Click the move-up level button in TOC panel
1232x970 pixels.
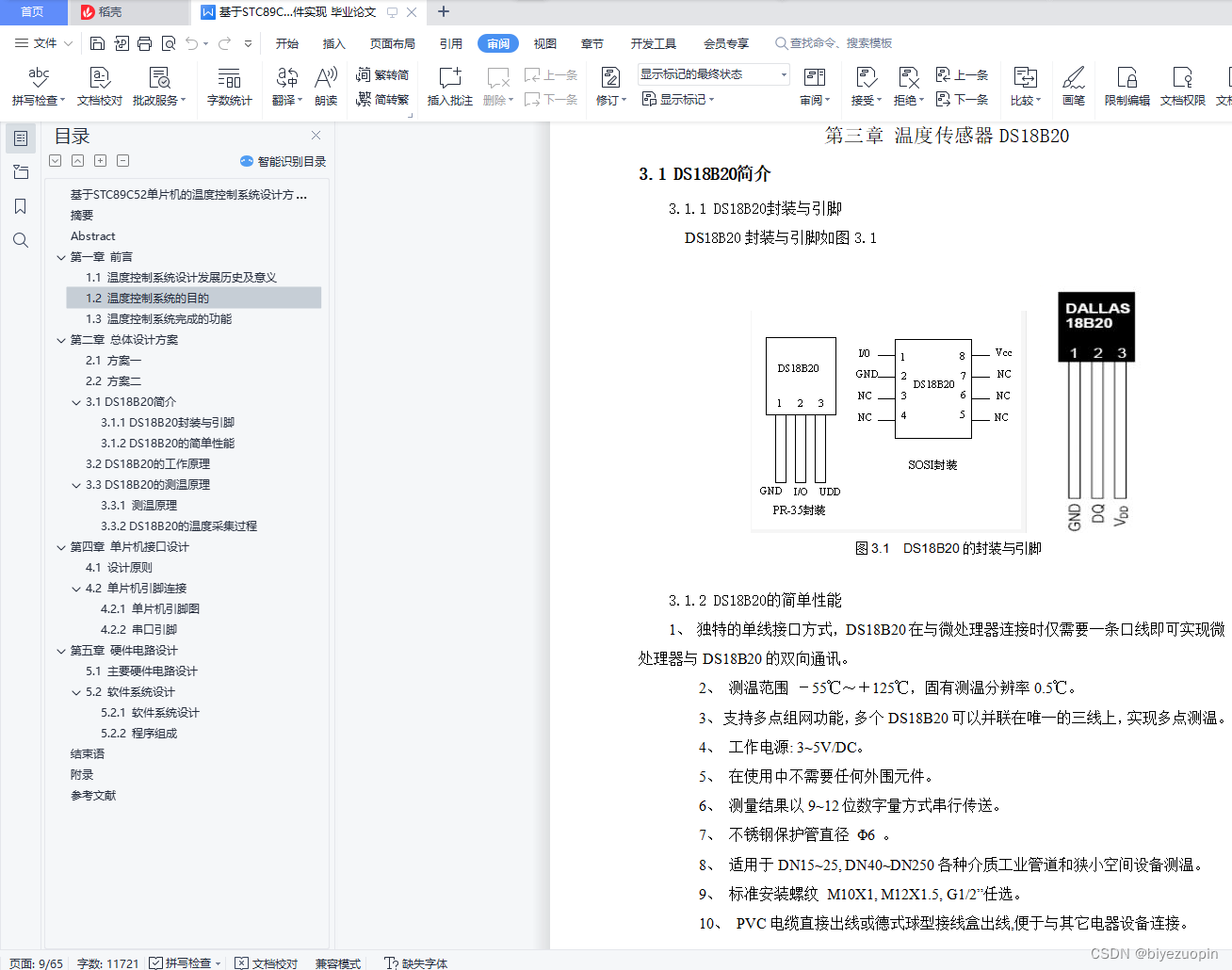(x=78, y=161)
